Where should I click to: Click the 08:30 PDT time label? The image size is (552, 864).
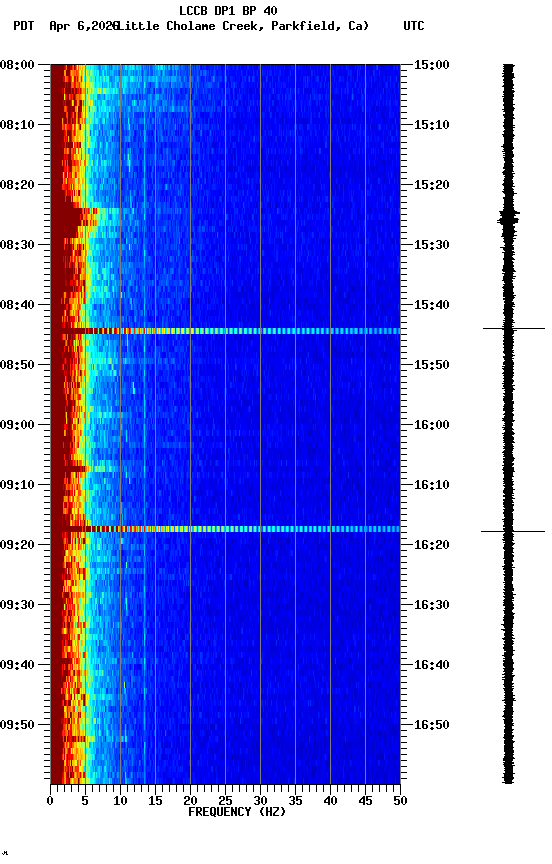[x=17, y=245]
